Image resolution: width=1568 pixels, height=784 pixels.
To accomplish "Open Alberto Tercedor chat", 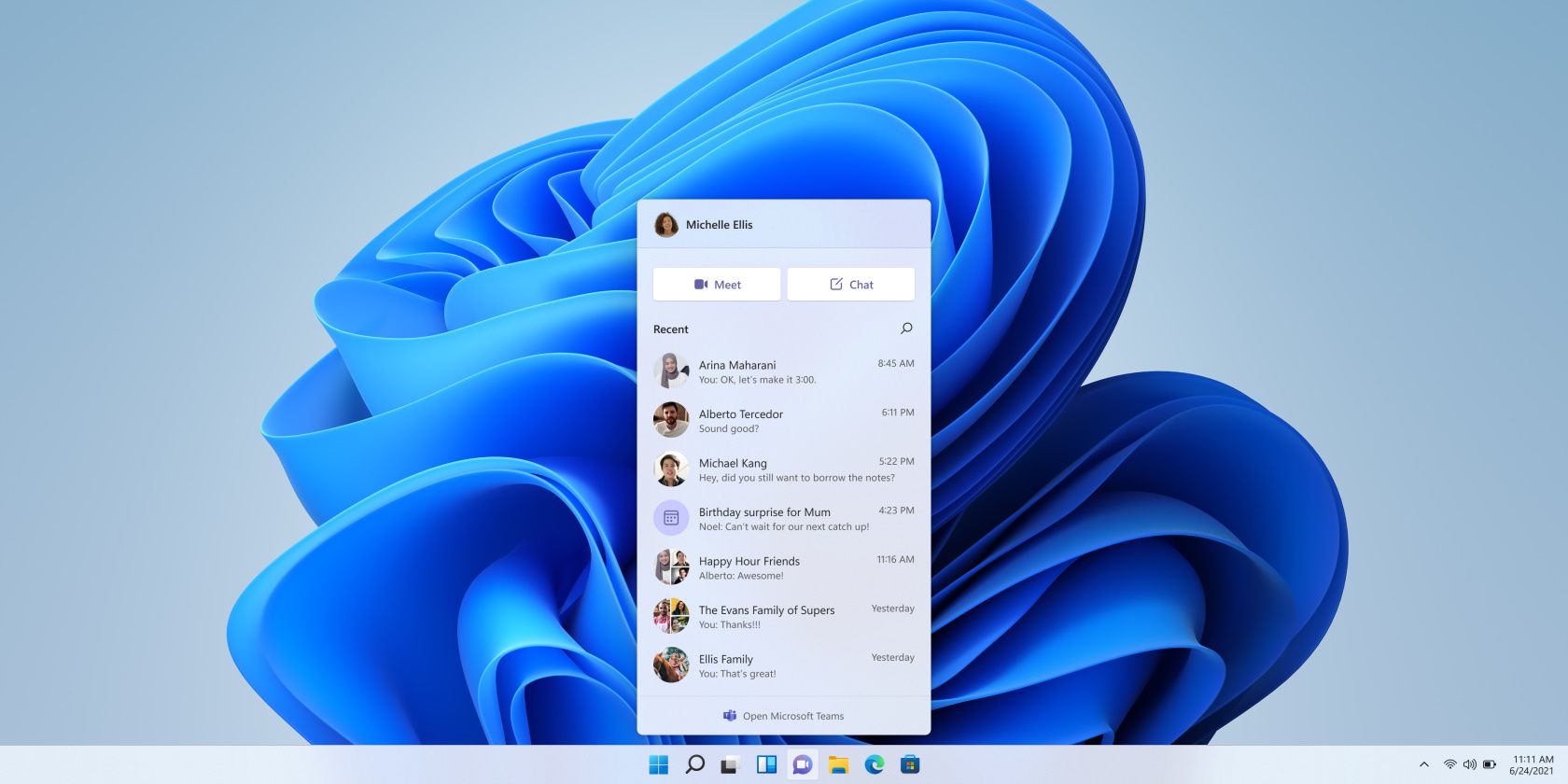I will click(x=783, y=421).
